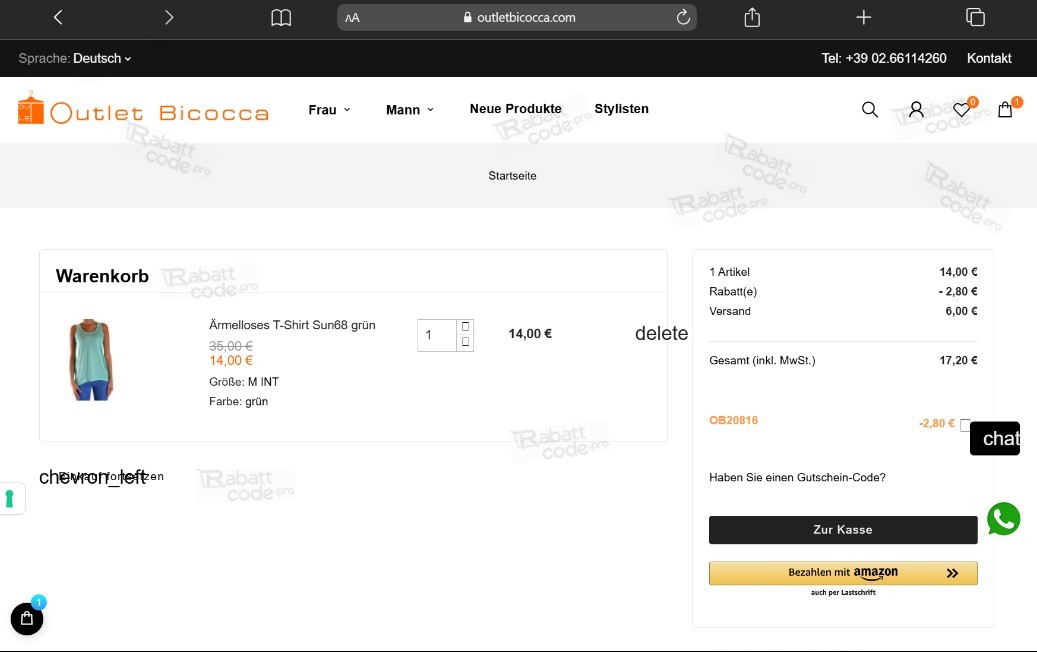Image resolution: width=1037 pixels, height=652 pixels.
Task: Open the chat widget
Action: pyautogui.click(x=995, y=438)
